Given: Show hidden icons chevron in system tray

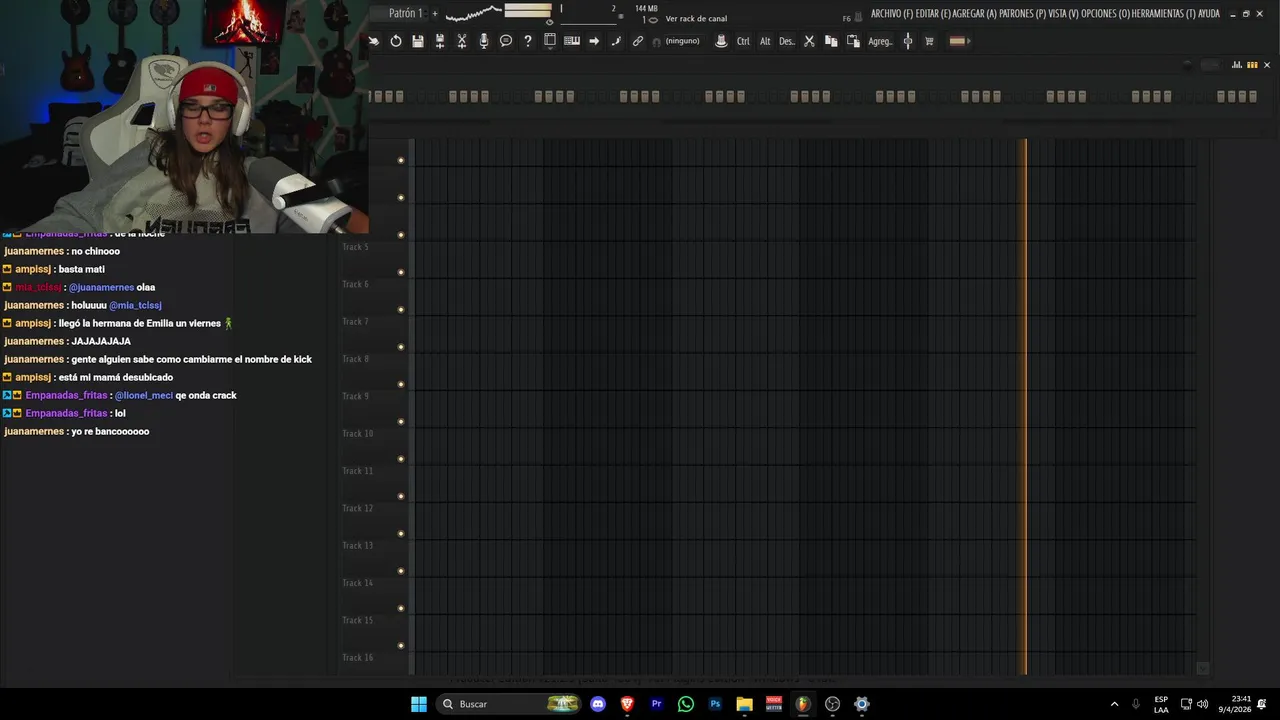Looking at the screenshot, I should click(1114, 704).
